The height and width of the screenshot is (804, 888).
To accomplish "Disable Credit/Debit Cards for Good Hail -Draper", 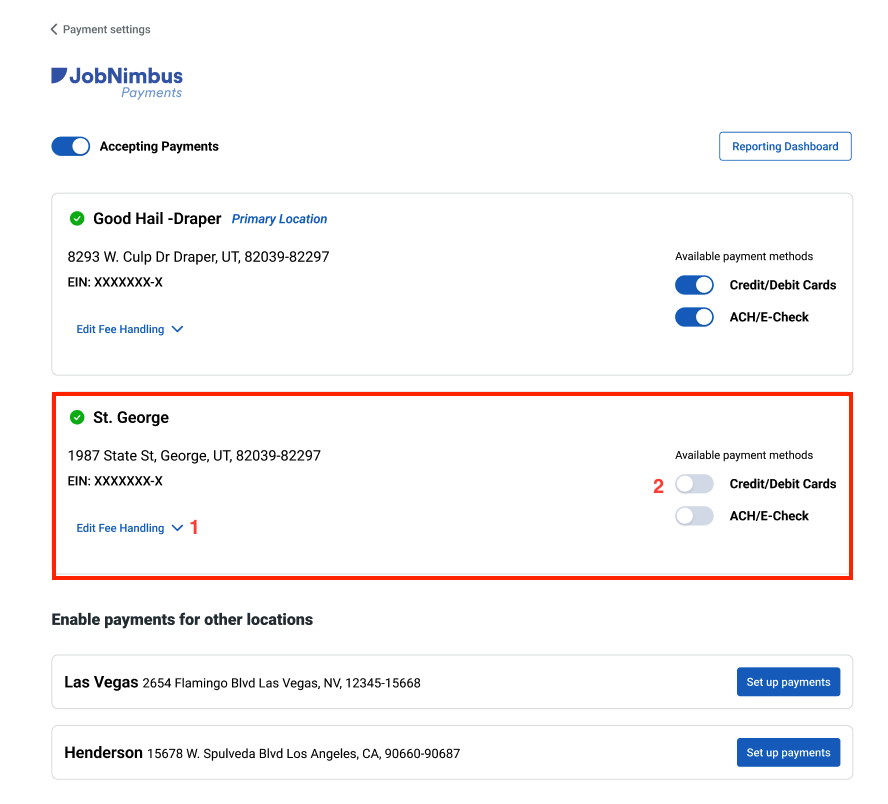I will coord(694,284).
